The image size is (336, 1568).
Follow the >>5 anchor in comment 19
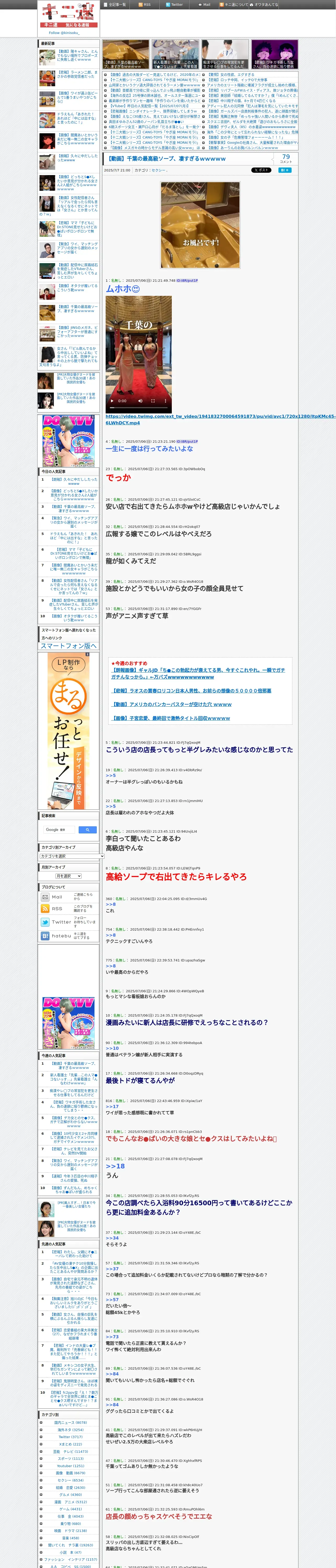pos(111,775)
